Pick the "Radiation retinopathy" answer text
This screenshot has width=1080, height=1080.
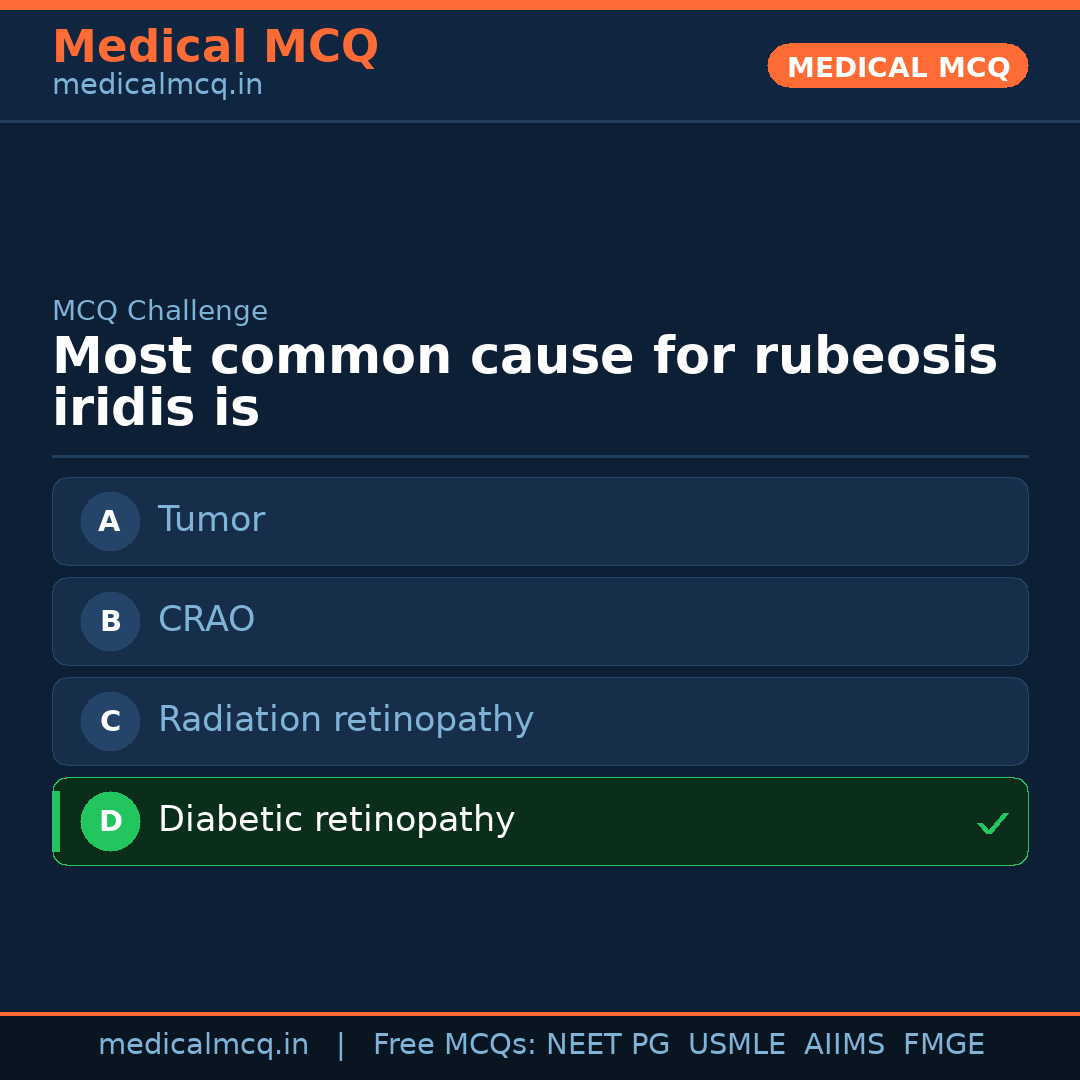(345, 720)
